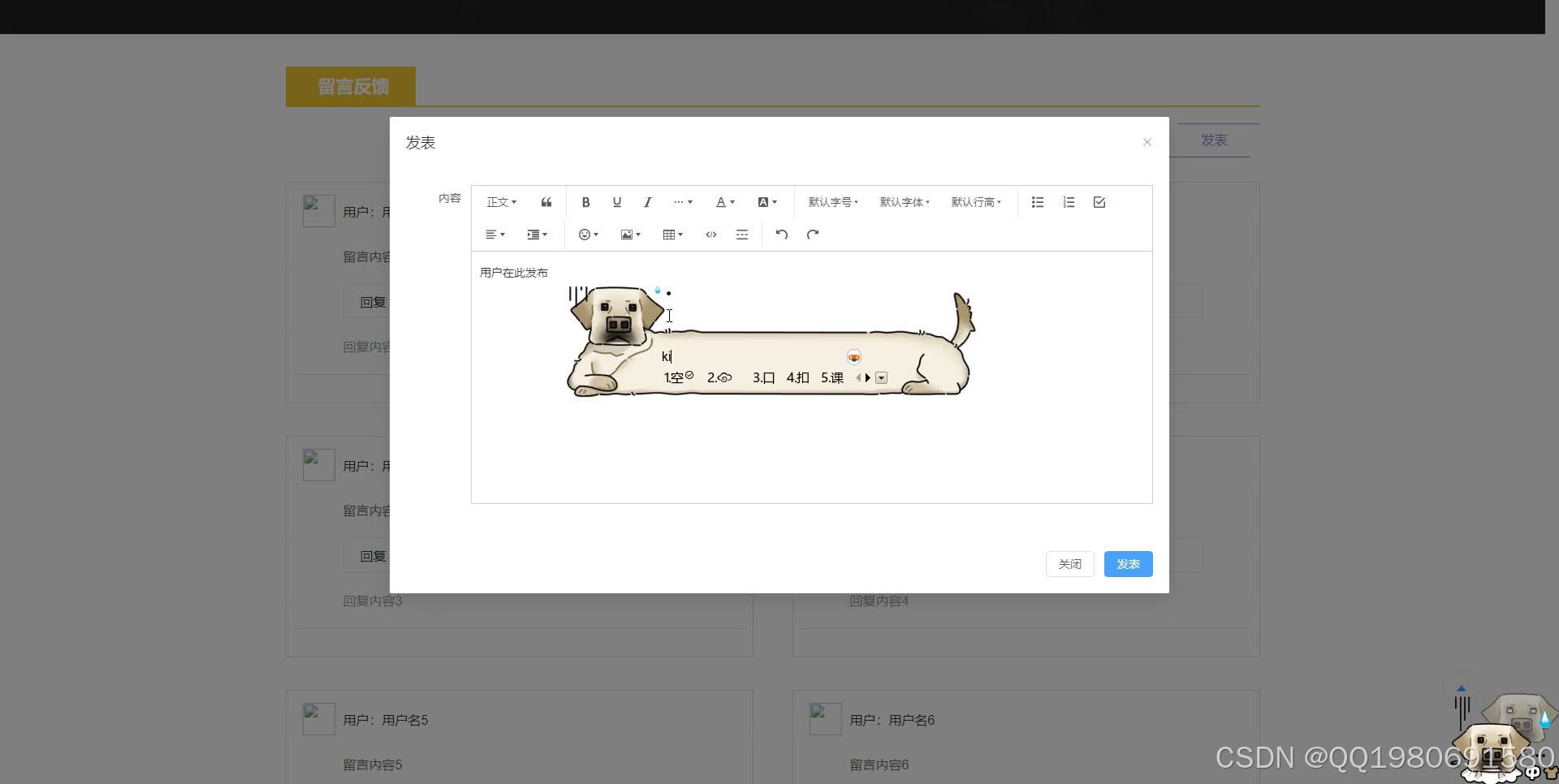Insert a numbered list

(x=1069, y=202)
